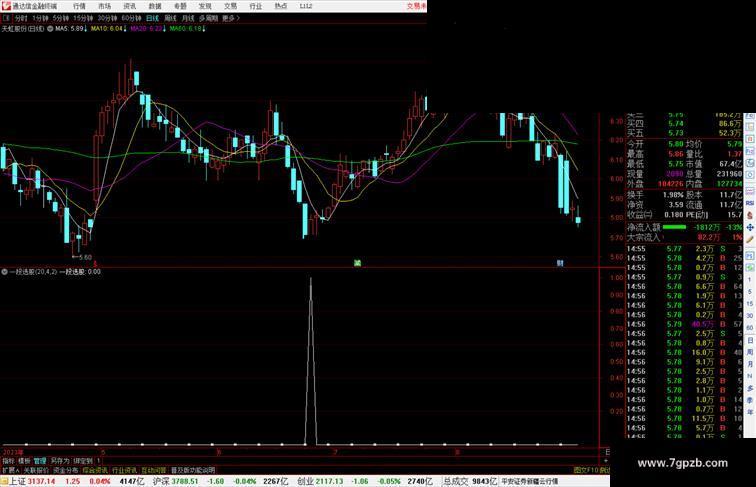Select 日 period shortcut in right sidebar
The image size is (756, 487).
click(750, 340)
